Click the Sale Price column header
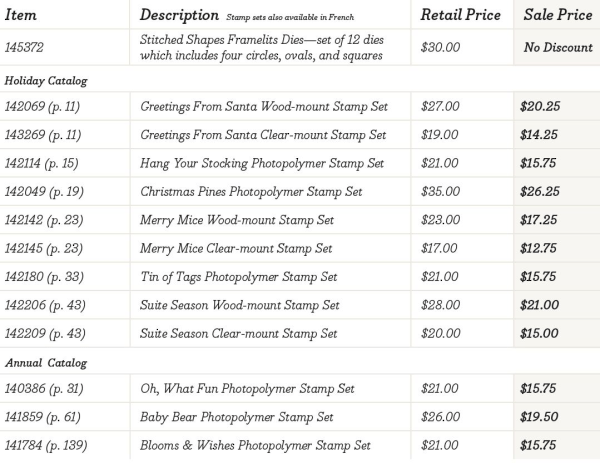This screenshot has width=600, height=463. [x=556, y=15]
